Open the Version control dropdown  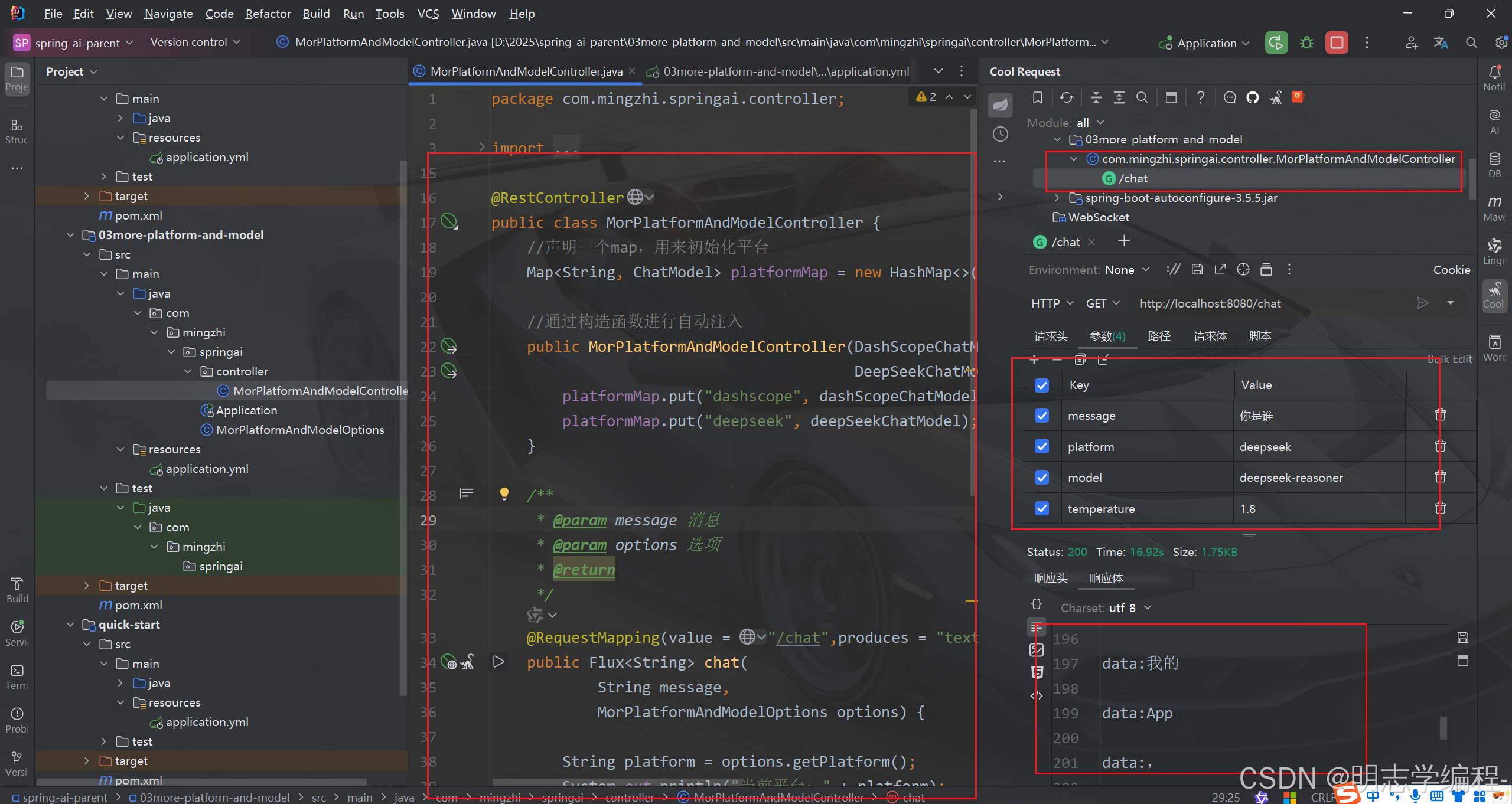point(195,42)
